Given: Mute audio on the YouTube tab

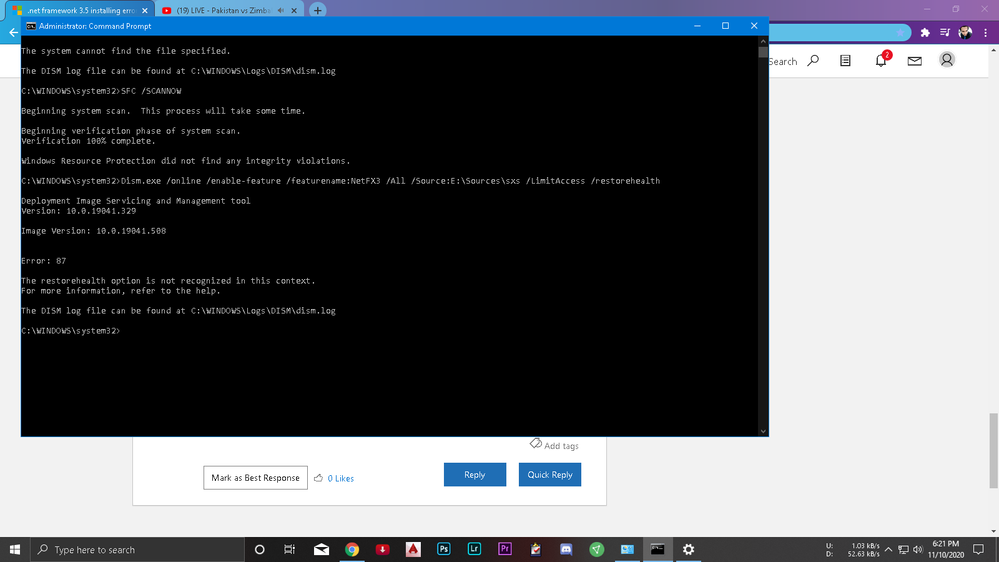Looking at the screenshot, I should tap(280, 10).
